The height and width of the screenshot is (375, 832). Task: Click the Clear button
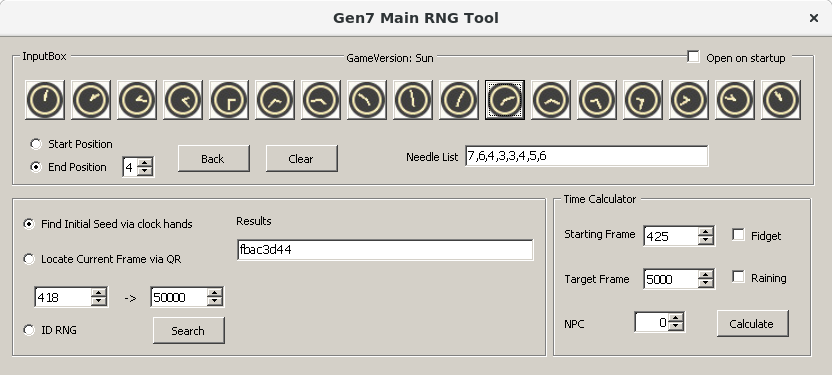[301, 159]
